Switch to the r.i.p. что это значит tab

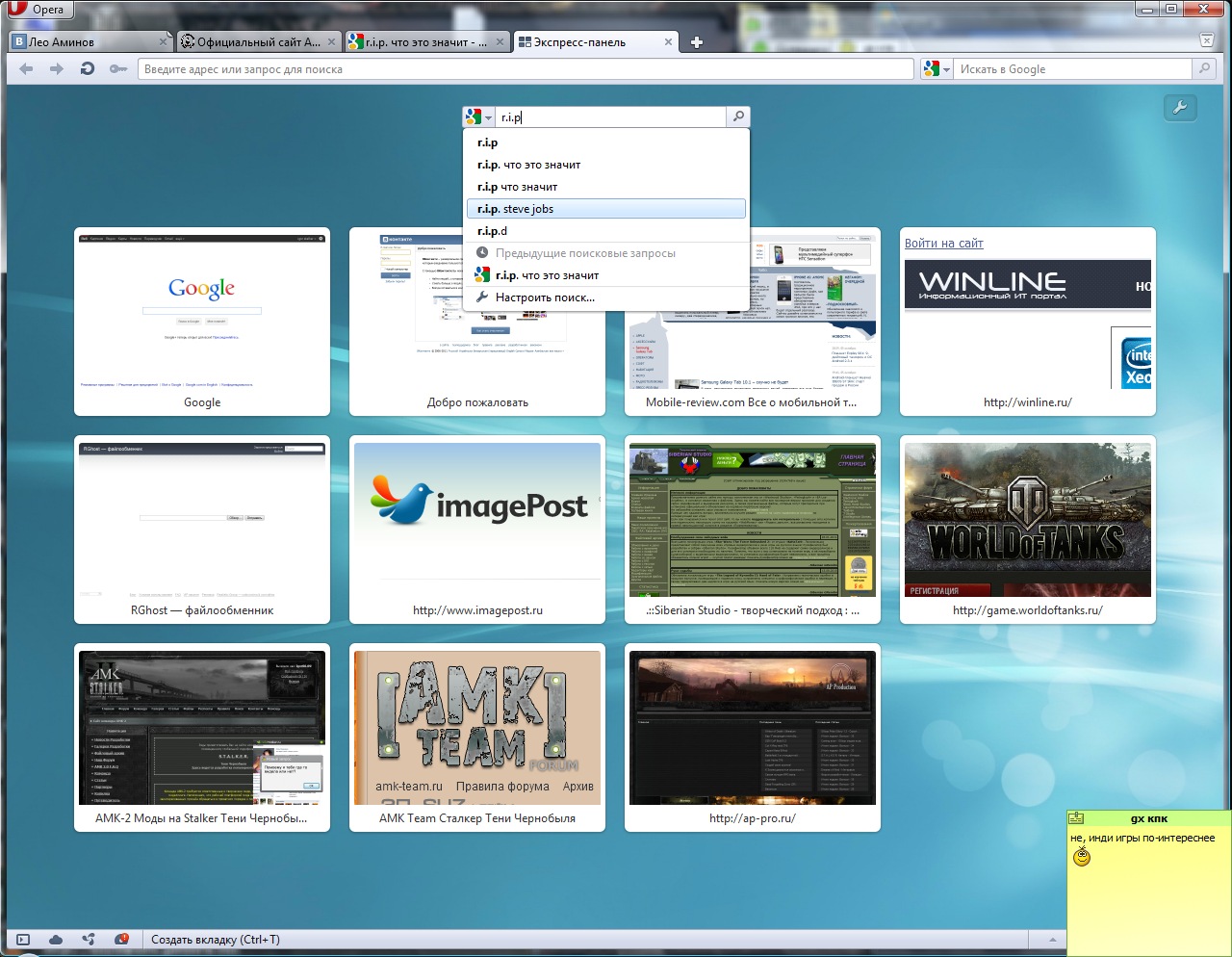point(426,42)
